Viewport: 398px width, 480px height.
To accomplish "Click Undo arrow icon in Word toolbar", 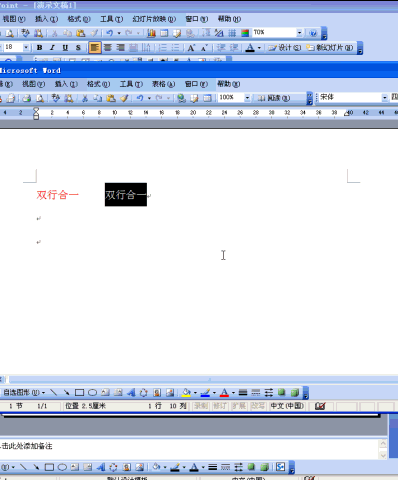I will point(140,98).
